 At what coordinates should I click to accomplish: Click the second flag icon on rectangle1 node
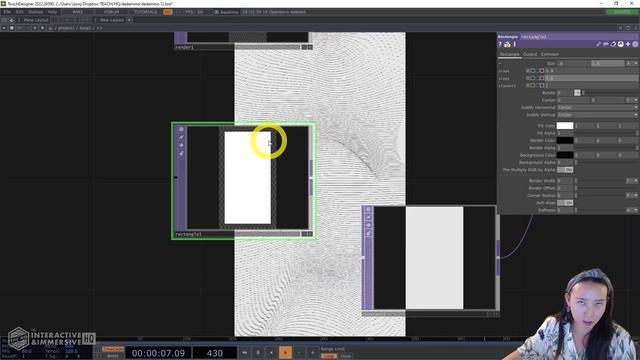(181, 137)
